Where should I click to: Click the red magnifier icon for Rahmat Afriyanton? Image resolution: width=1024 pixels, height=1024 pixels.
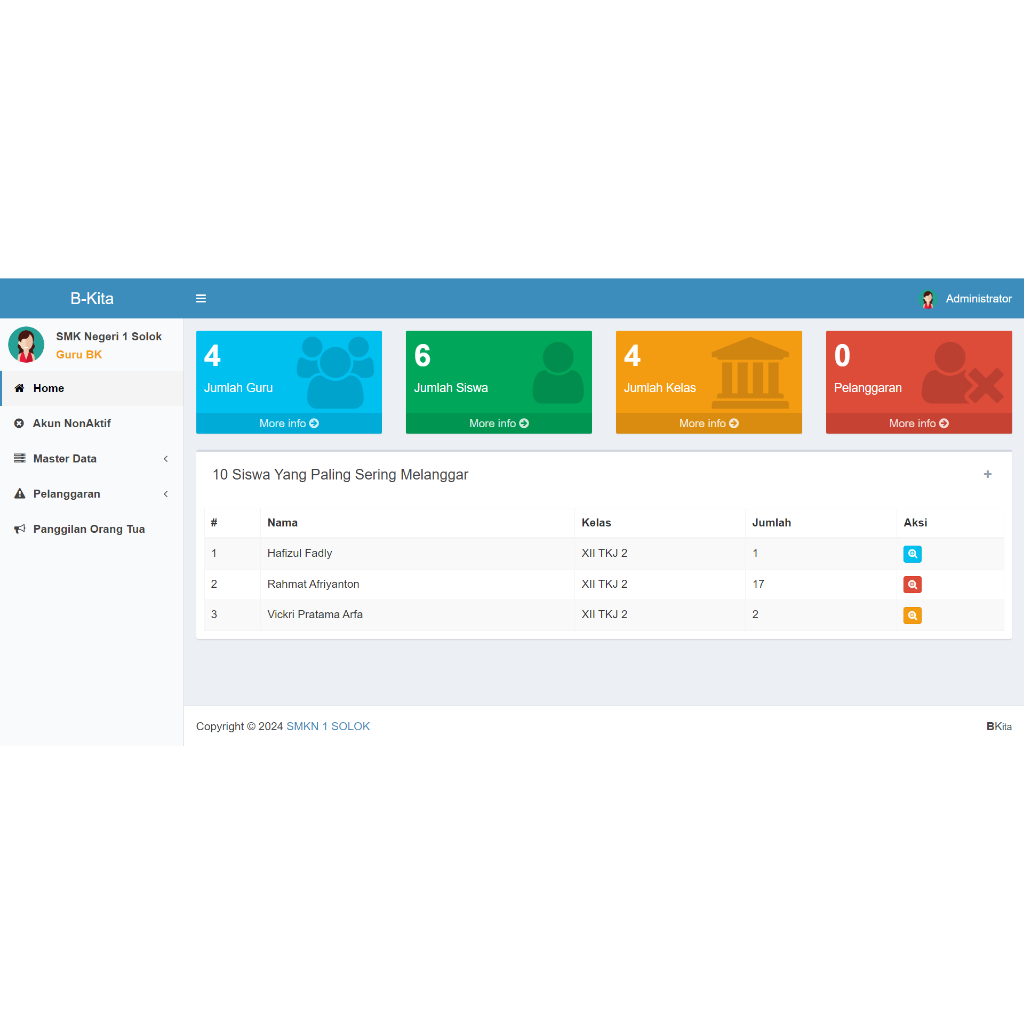912,585
